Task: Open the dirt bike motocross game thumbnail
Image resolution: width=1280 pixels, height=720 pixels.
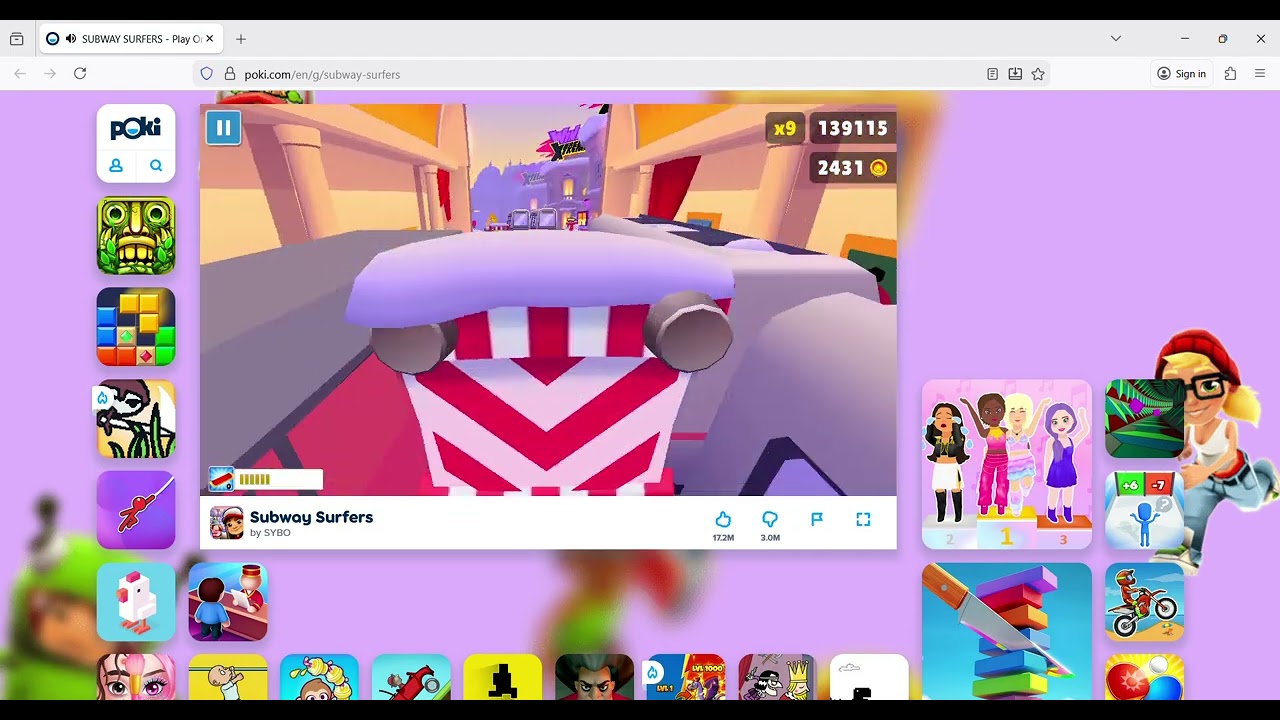Action: [x=1144, y=602]
